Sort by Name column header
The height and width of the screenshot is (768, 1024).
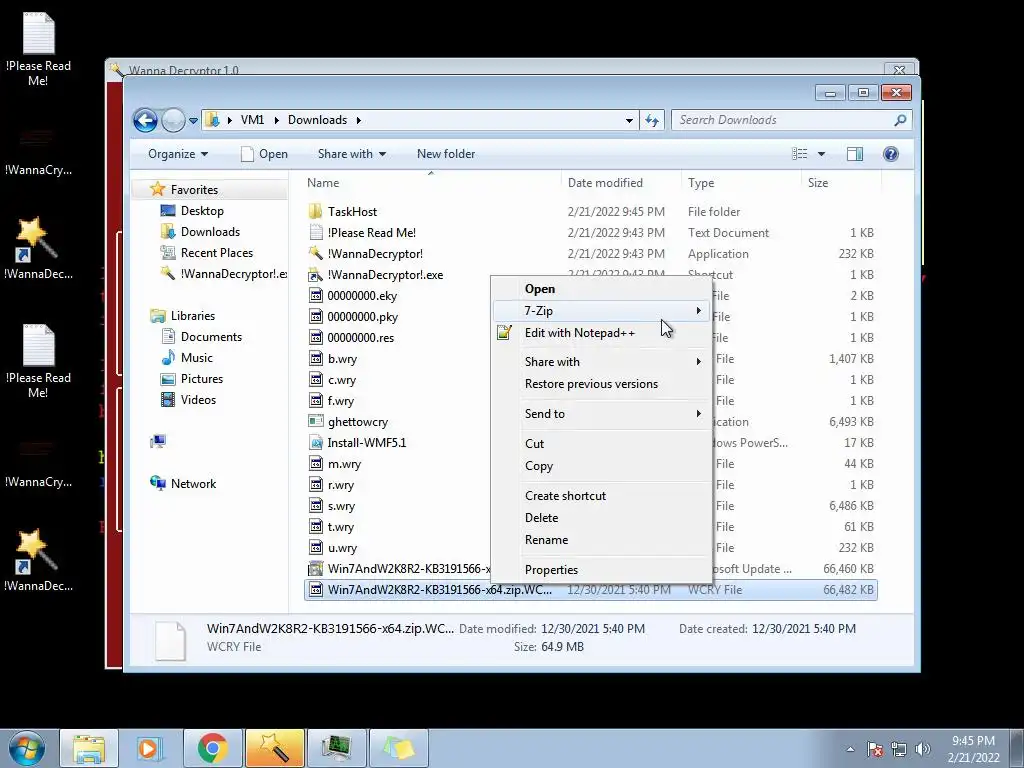point(323,183)
